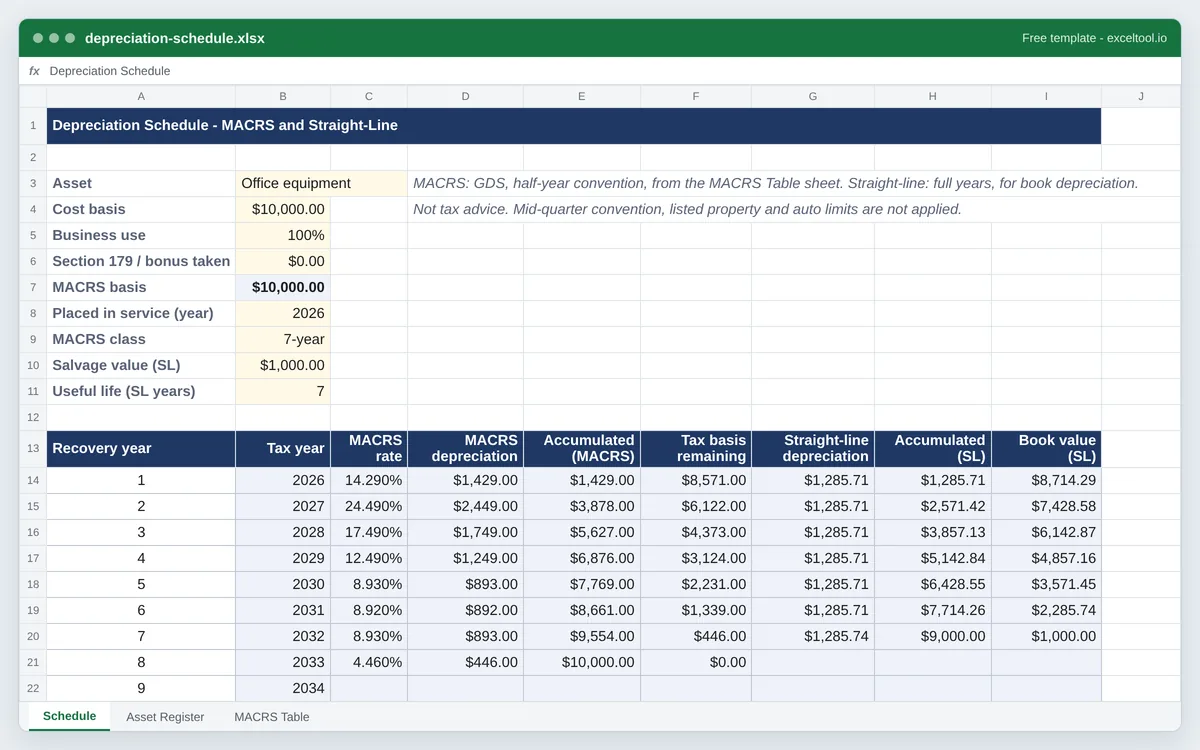Open the MACRS Table sheet tab
The width and height of the screenshot is (1200, 750).
(272, 717)
